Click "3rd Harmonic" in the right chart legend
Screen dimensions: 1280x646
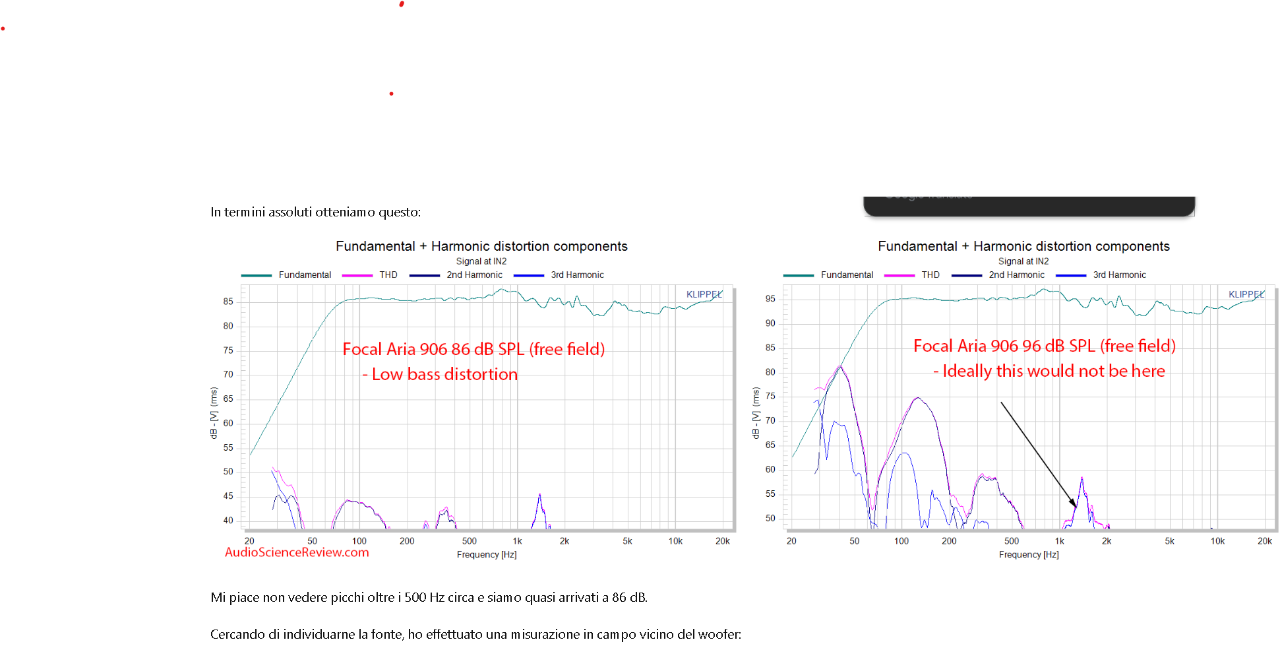1119,275
